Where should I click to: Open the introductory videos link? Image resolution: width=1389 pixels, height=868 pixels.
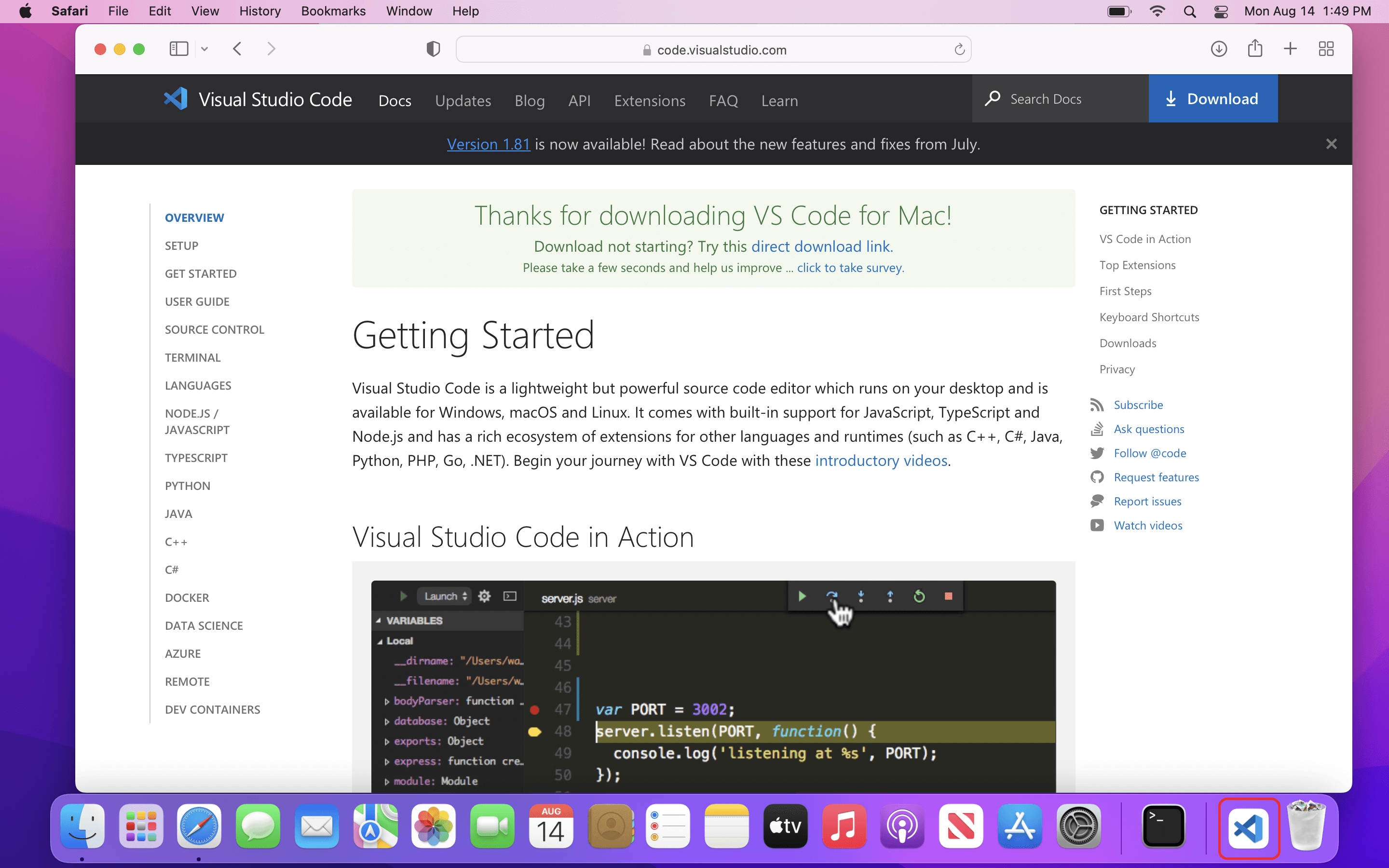(881, 461)
